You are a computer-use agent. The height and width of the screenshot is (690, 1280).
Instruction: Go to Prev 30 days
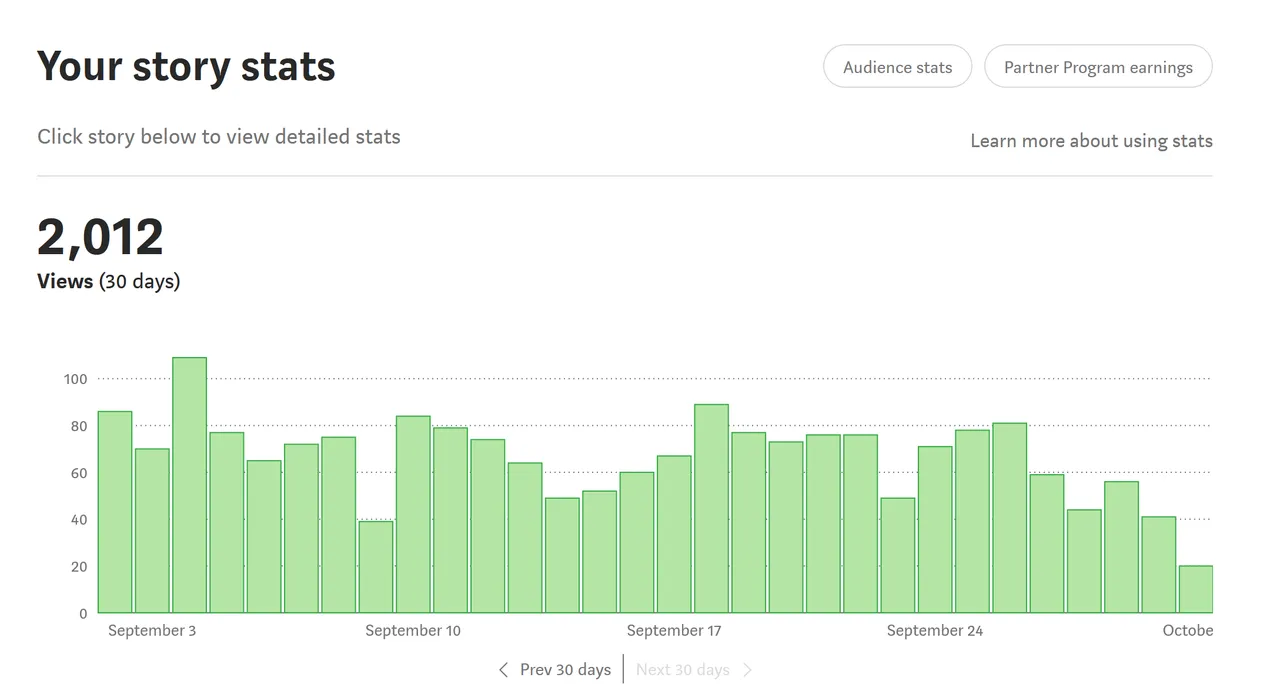[x=565, y=670]
